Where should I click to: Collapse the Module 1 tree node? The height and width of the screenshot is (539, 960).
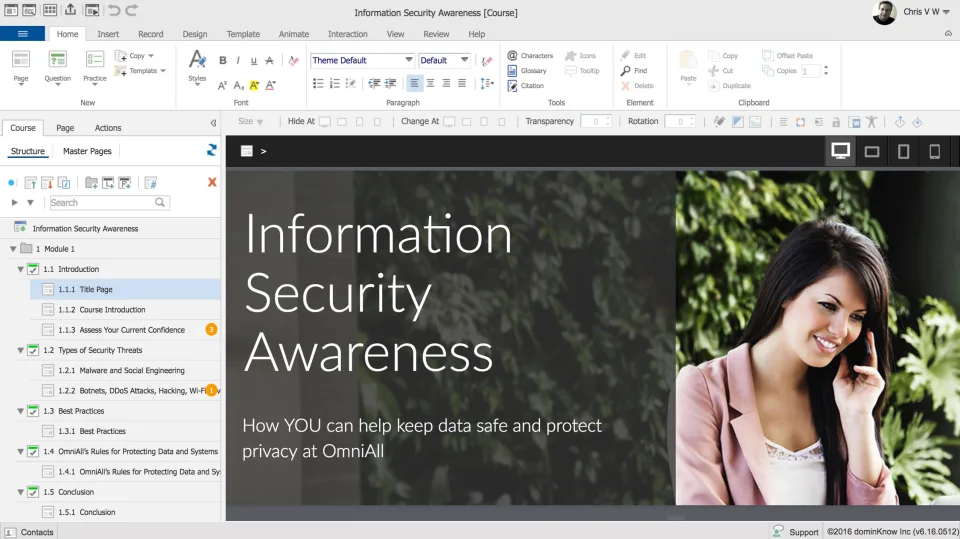[x=13, y=249]
